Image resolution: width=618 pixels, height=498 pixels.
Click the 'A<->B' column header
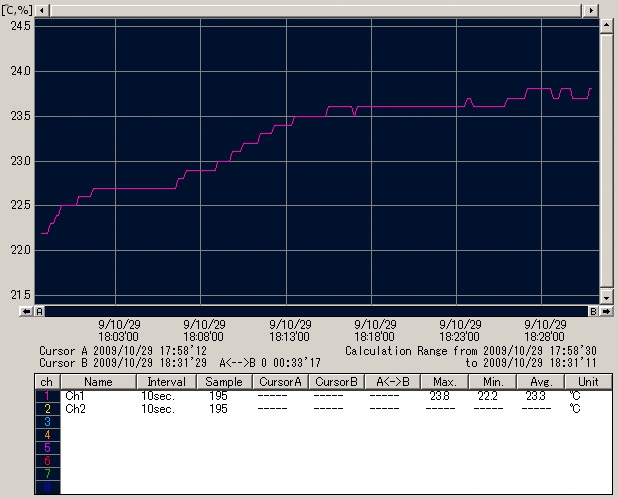coord(393,382)
